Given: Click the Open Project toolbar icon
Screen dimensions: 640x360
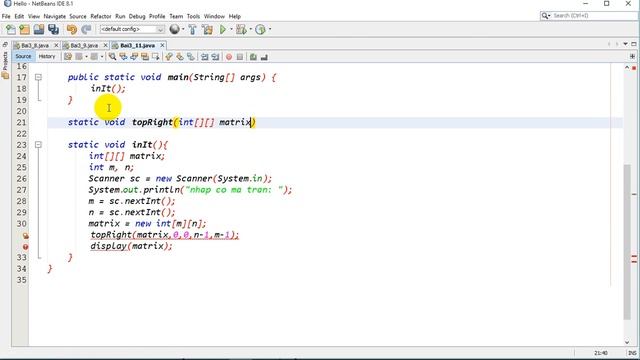Looking at the screenshot, I should coord(39,29).
